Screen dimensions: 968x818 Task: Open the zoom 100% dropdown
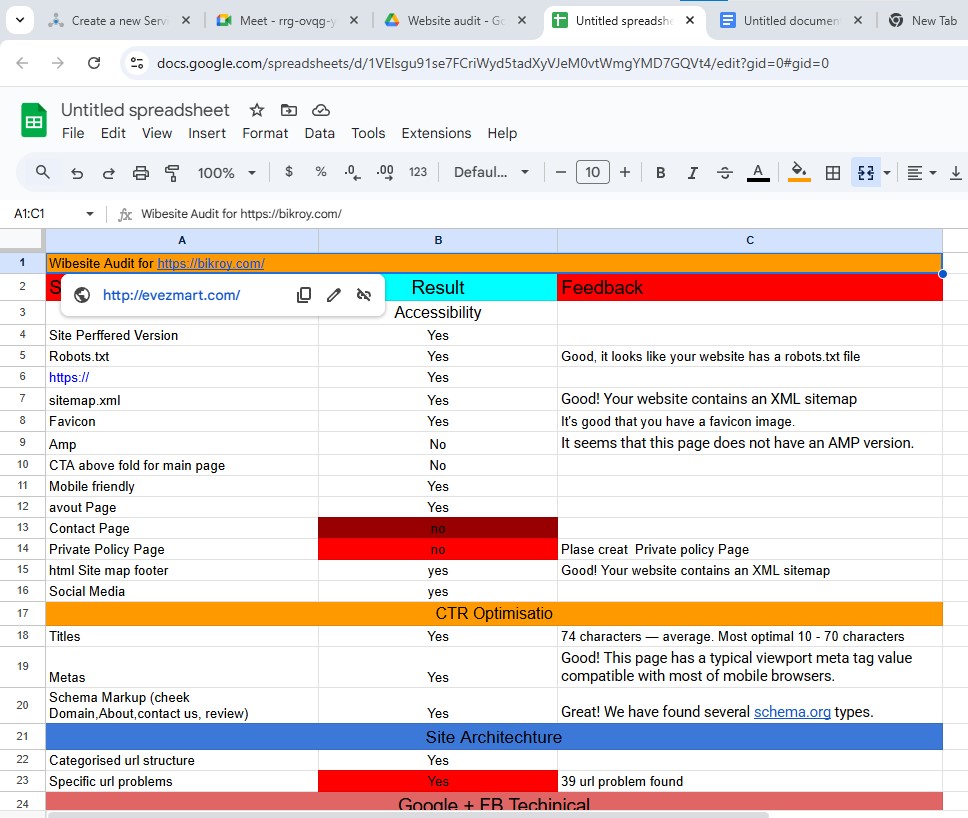[x=228, y=173]
